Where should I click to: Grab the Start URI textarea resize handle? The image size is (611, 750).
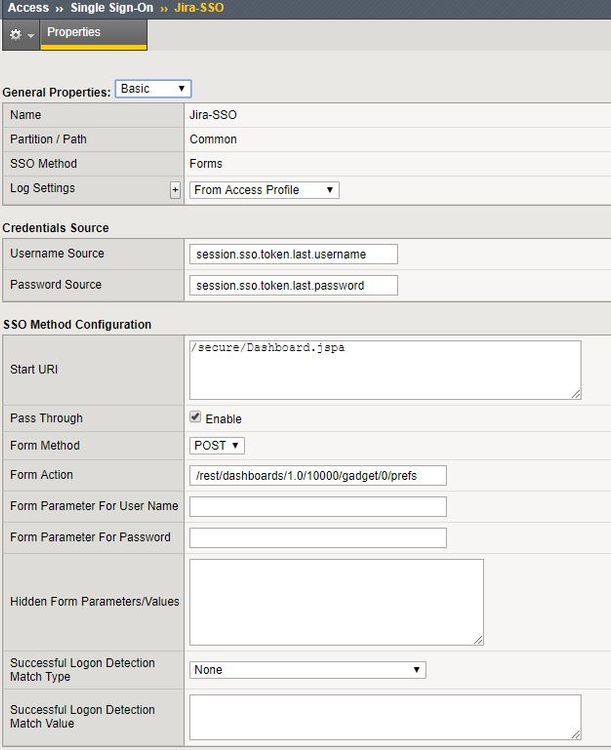coord(576,394)
